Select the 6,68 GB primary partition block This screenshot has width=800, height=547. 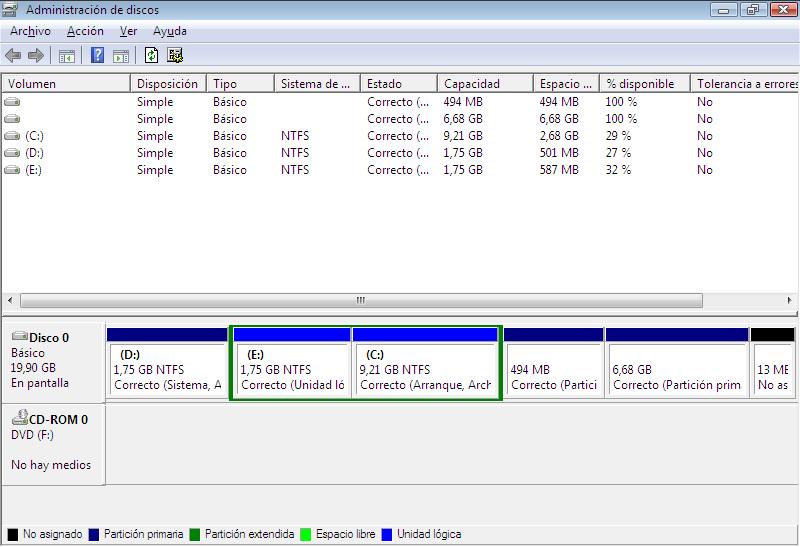(x=677, y=370)
